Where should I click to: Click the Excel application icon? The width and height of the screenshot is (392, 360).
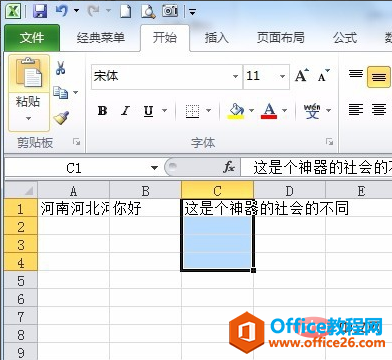pos(13,12)
